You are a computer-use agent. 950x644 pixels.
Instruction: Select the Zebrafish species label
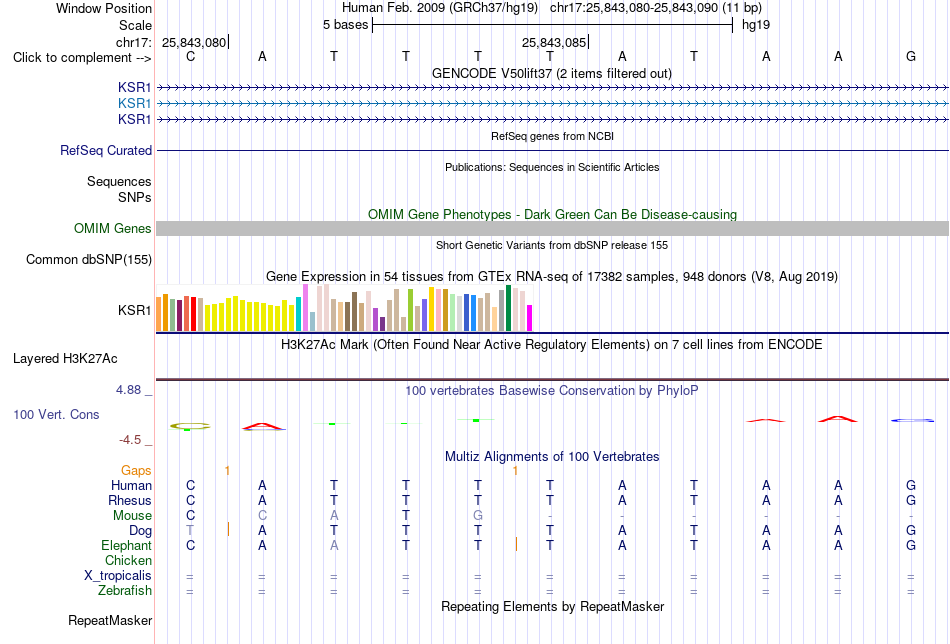125,590
